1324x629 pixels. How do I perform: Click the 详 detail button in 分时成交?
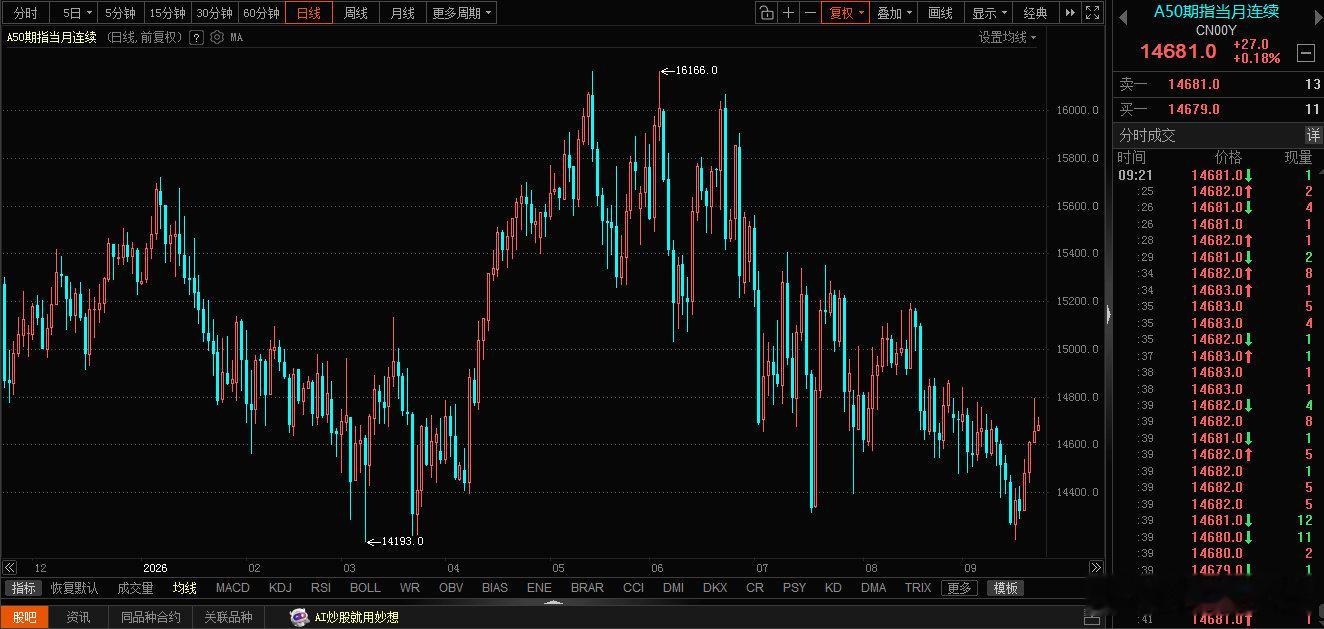(x=1313, y=135)
